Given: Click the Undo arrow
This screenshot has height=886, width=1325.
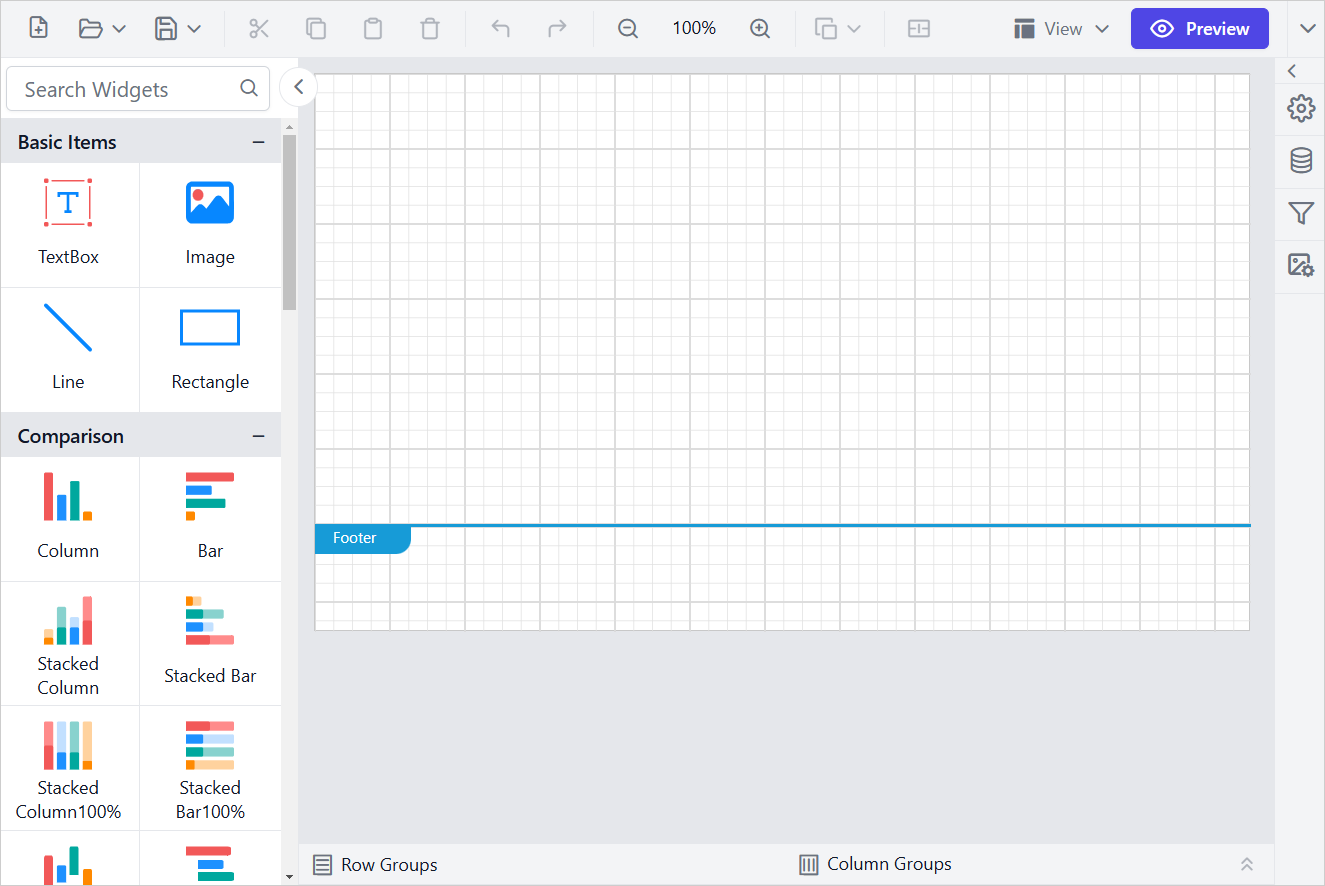Looking at the screenshot, I should coord(500,28).
